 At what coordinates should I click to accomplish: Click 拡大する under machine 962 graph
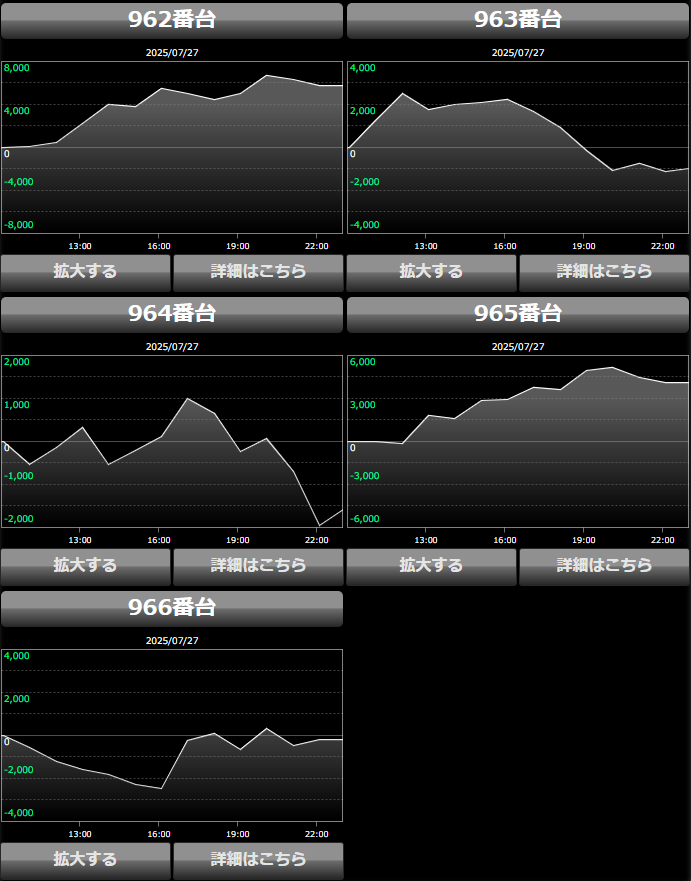[85, 273]
